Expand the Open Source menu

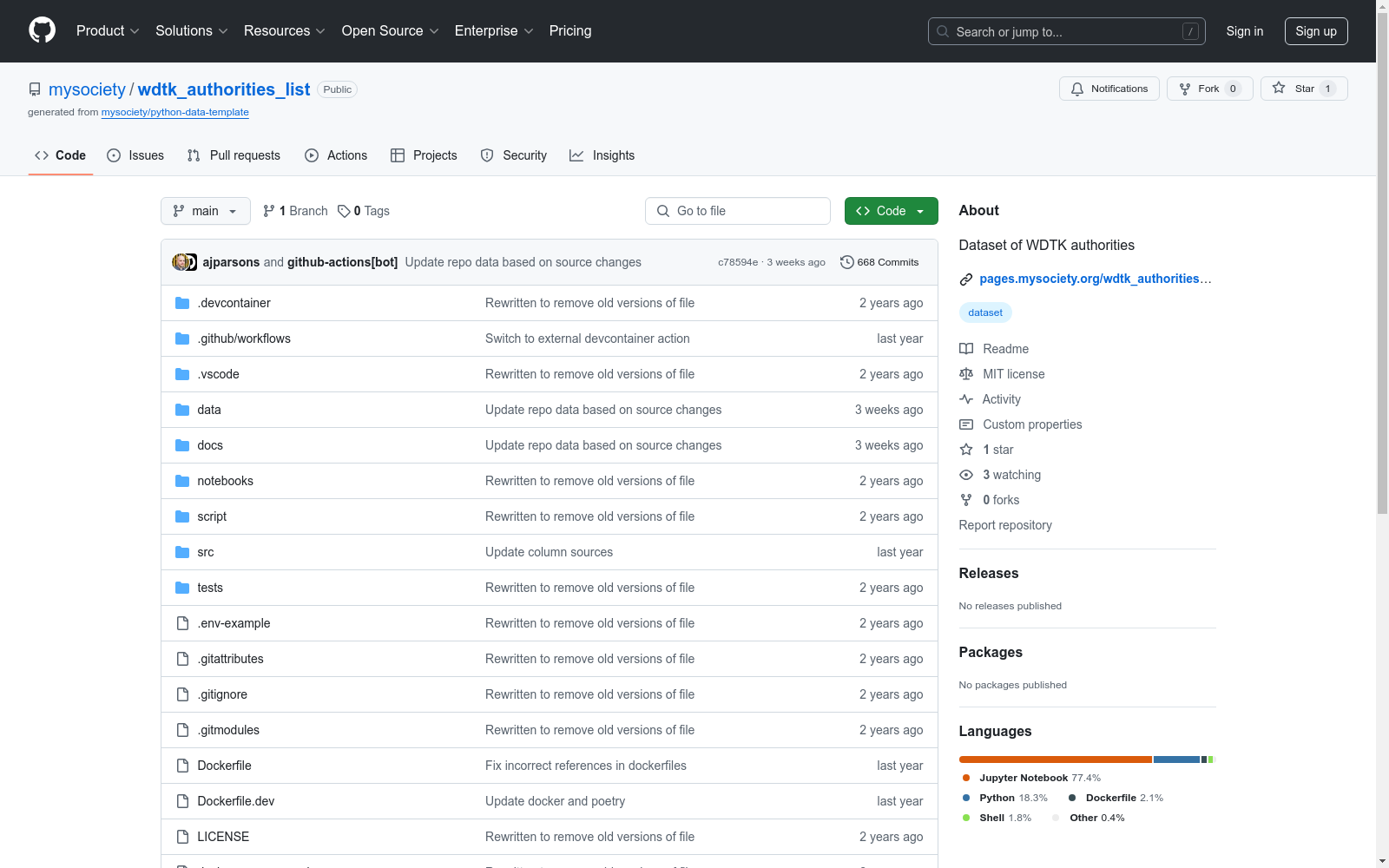pos(391,31)
